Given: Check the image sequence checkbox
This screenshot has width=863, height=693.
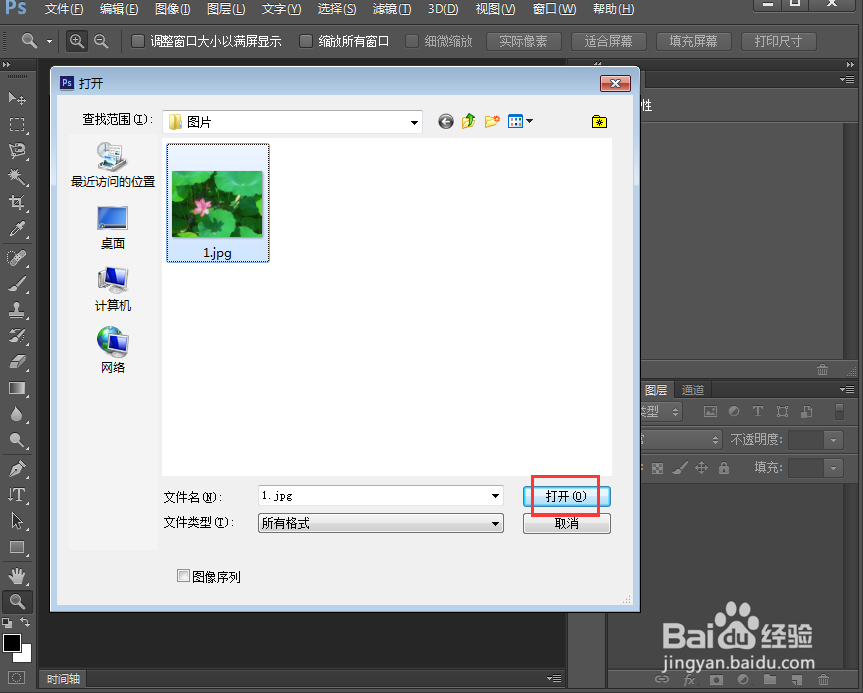Looking at the screenshot, I should (183, 576).
